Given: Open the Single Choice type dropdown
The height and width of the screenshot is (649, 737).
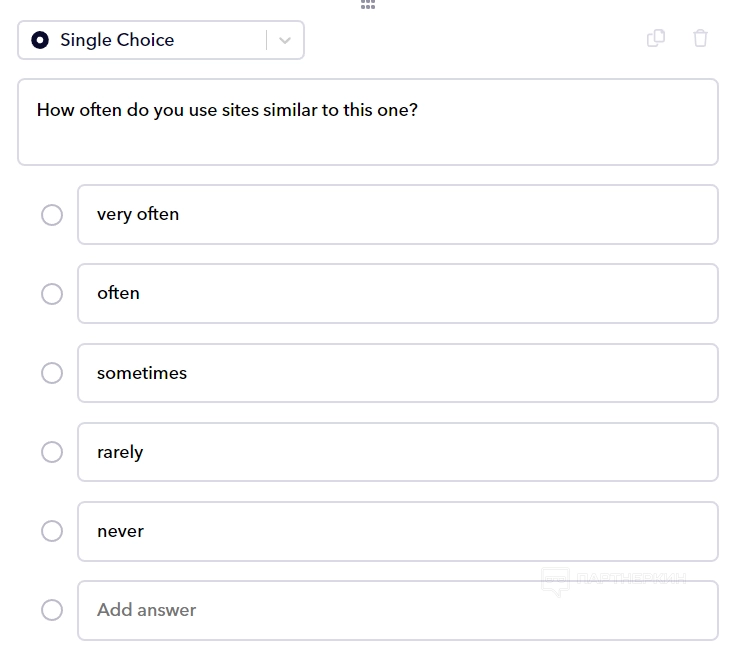Looking at the screenshot, I should point(150,40).
